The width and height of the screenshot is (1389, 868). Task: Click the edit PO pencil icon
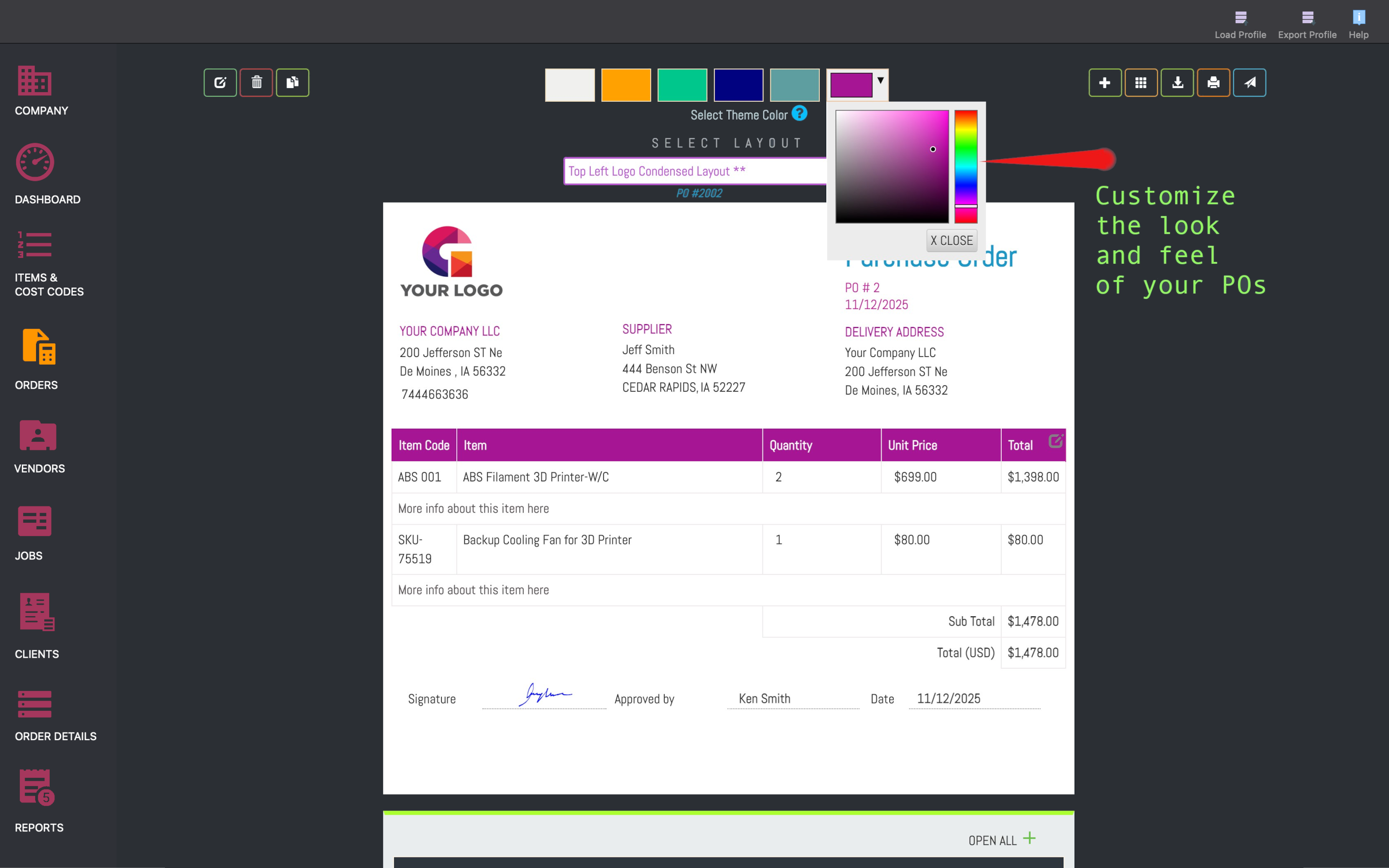click(220, 82)
